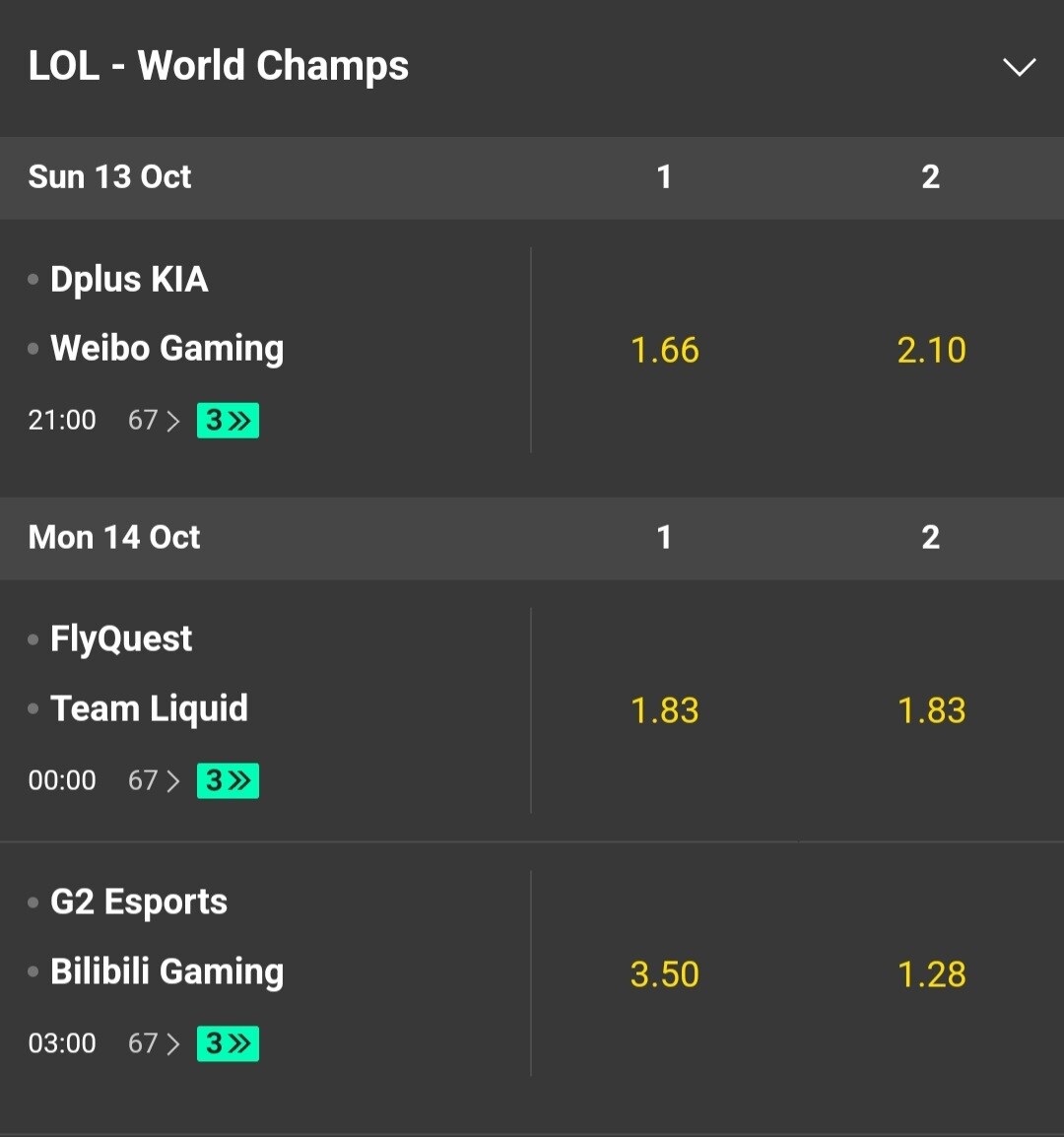Tap the FlyQuest team name
1064x1137 pixels.
pos(121,639)
